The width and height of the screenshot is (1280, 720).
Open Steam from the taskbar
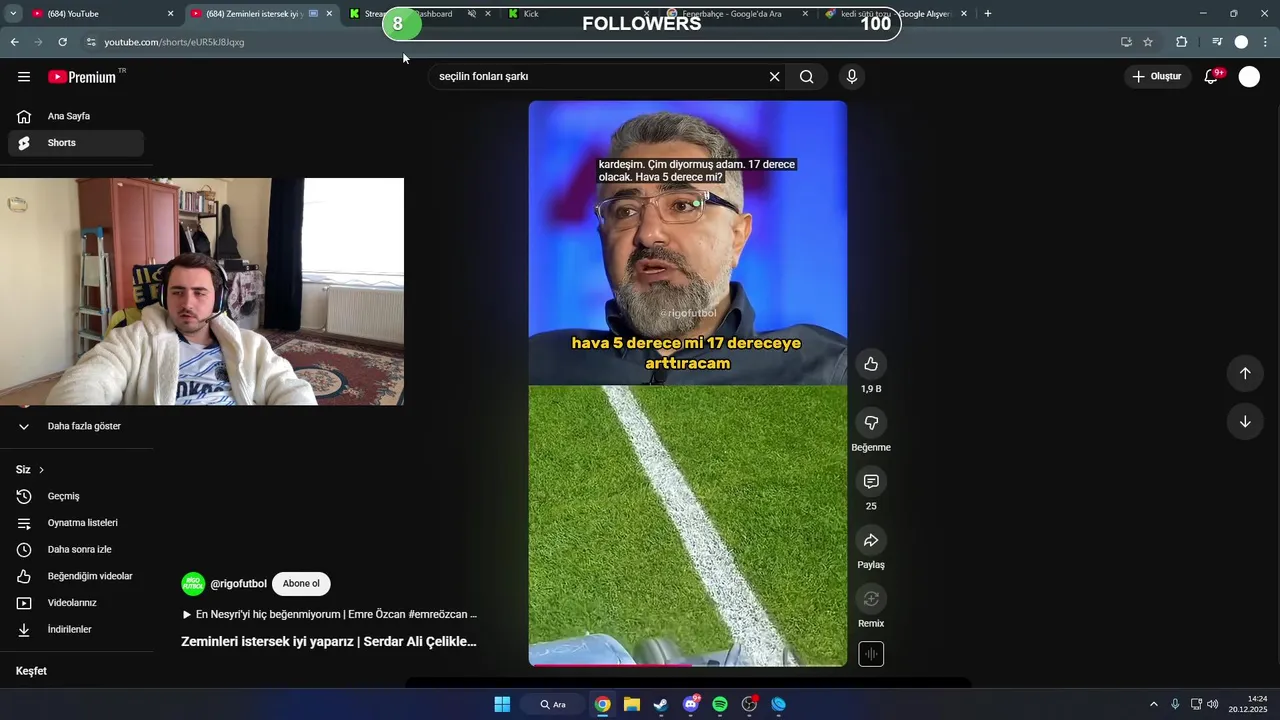[661, 704]
